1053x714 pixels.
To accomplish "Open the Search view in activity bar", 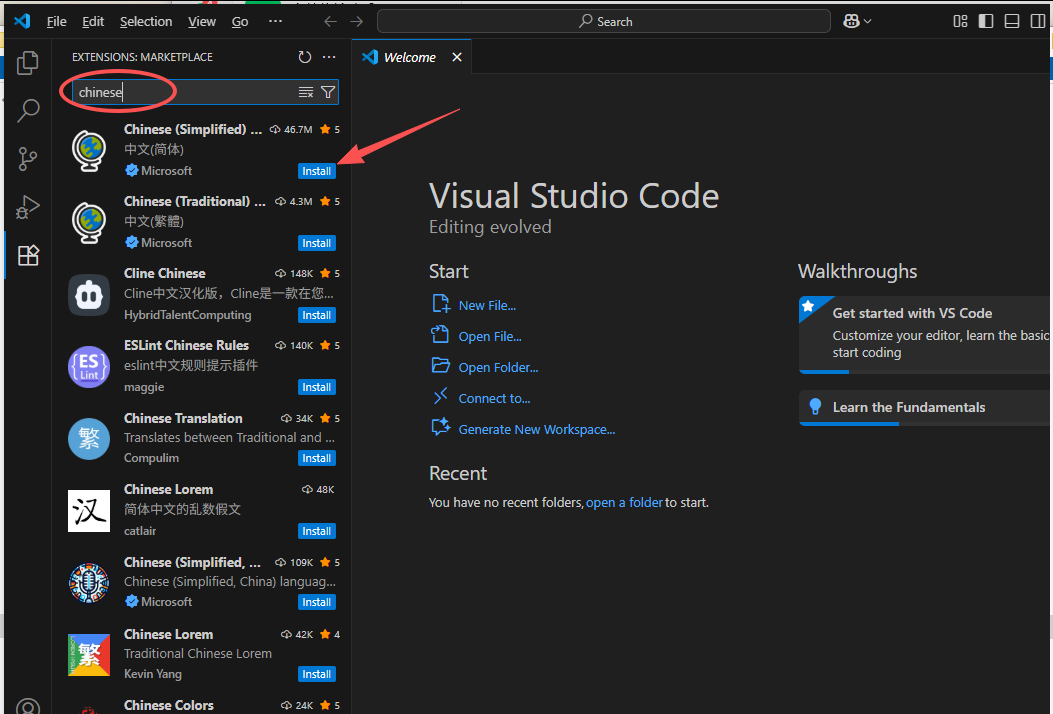I will coord(28,110).
